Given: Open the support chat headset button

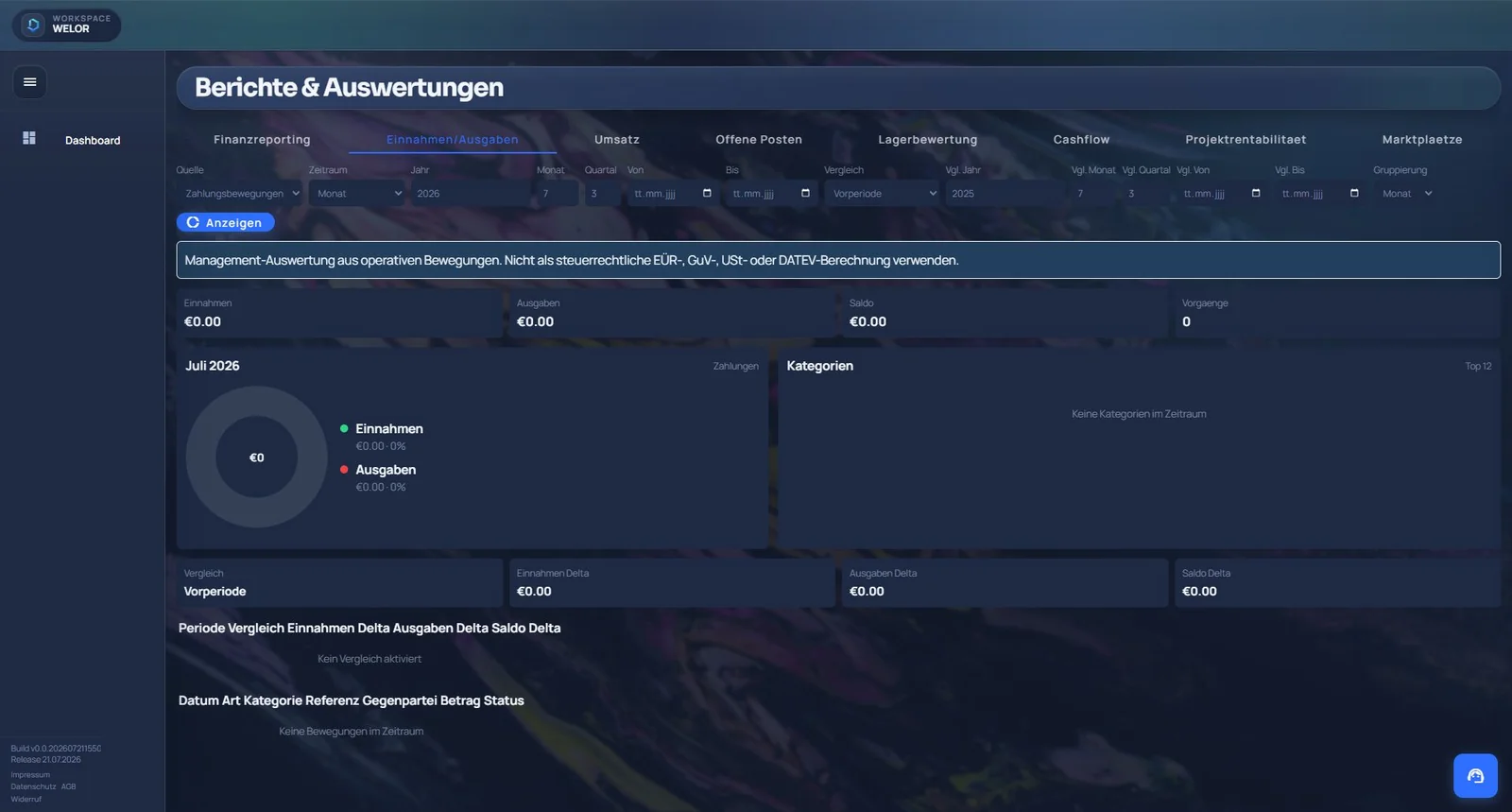Looking at the screenshot, I should click(1475, 776).
